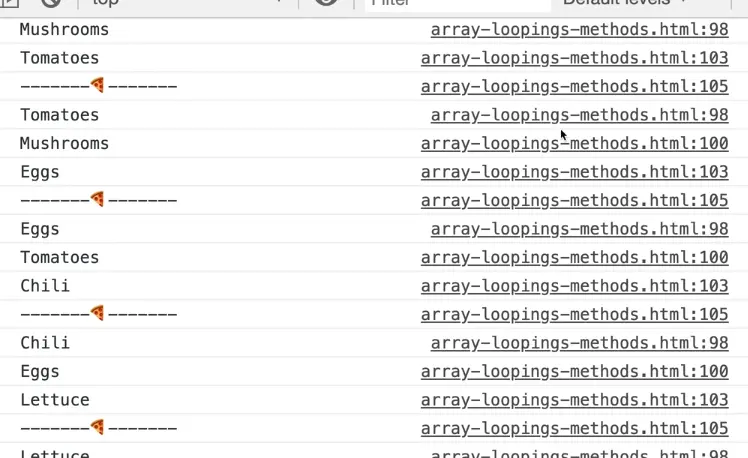
Task: Toggle the console sidebar panel icon
Action: coord(8,3)
